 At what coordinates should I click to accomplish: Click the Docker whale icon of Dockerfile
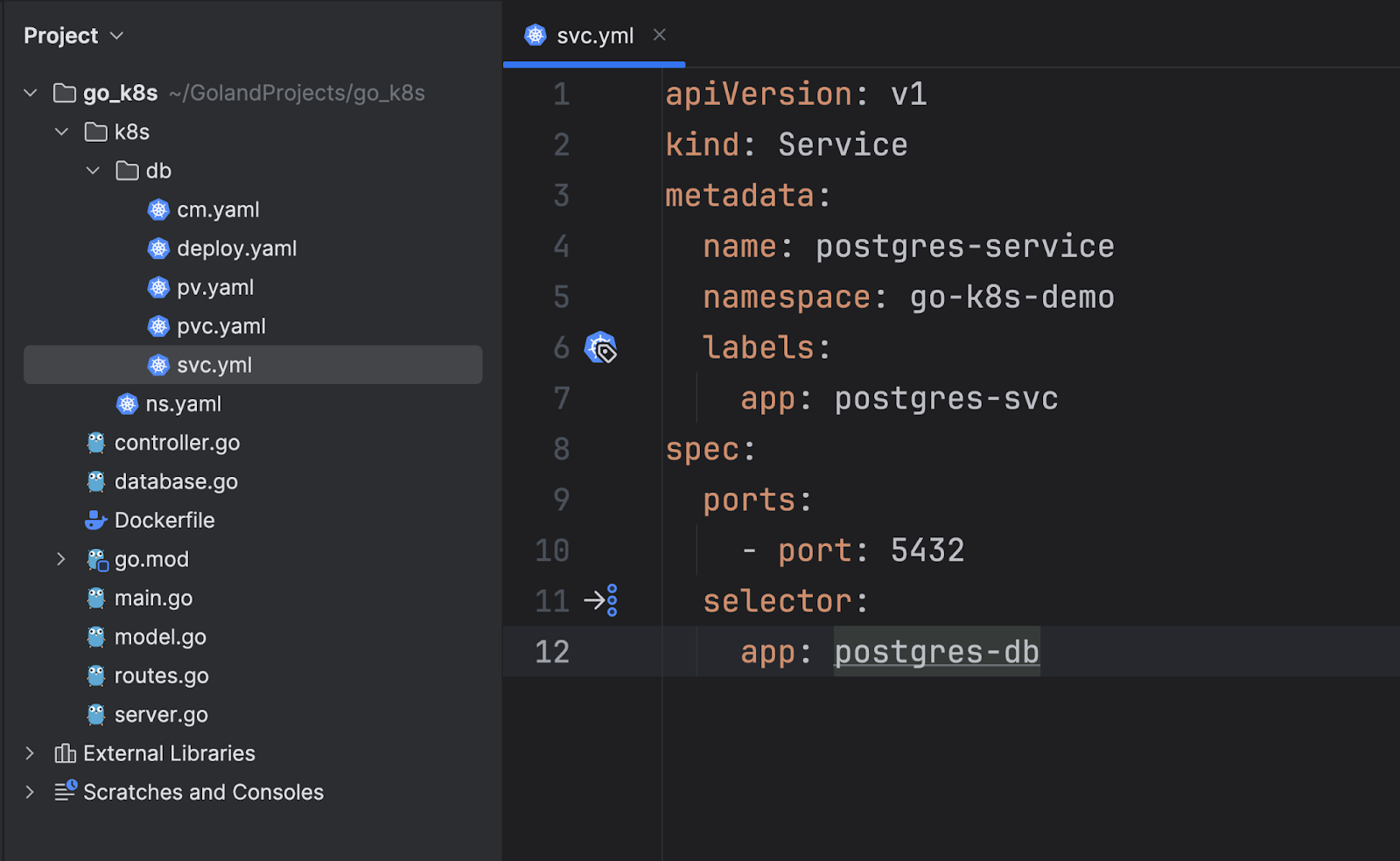coord(96,521)
